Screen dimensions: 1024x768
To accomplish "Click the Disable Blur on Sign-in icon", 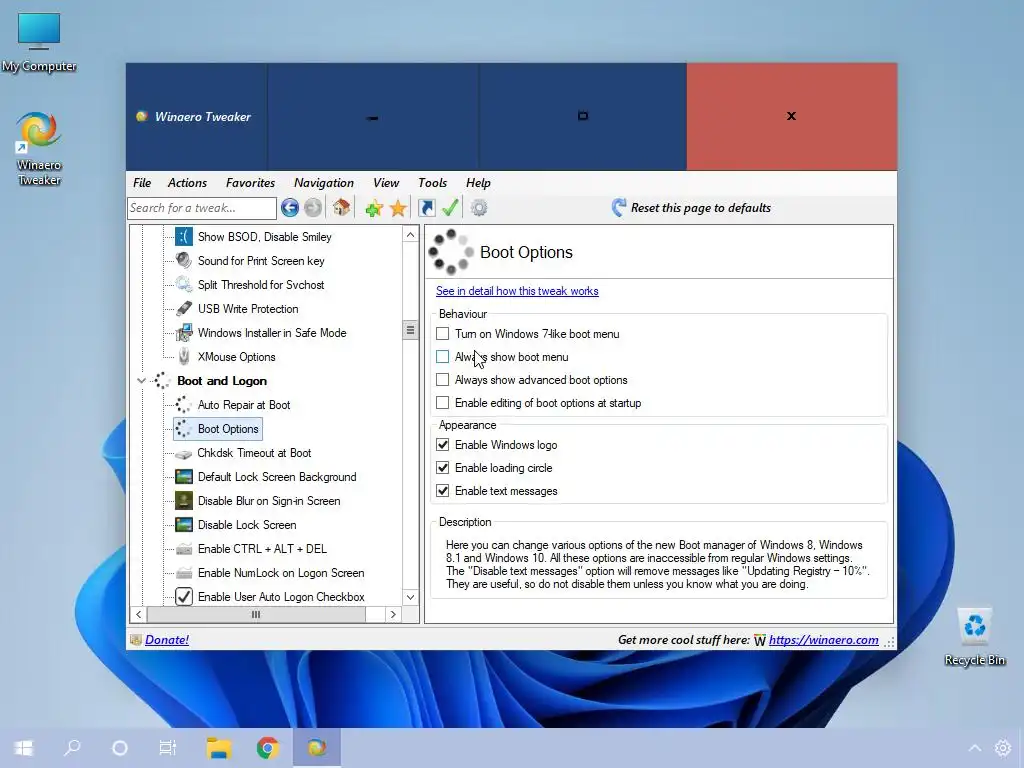I will 184,501.
